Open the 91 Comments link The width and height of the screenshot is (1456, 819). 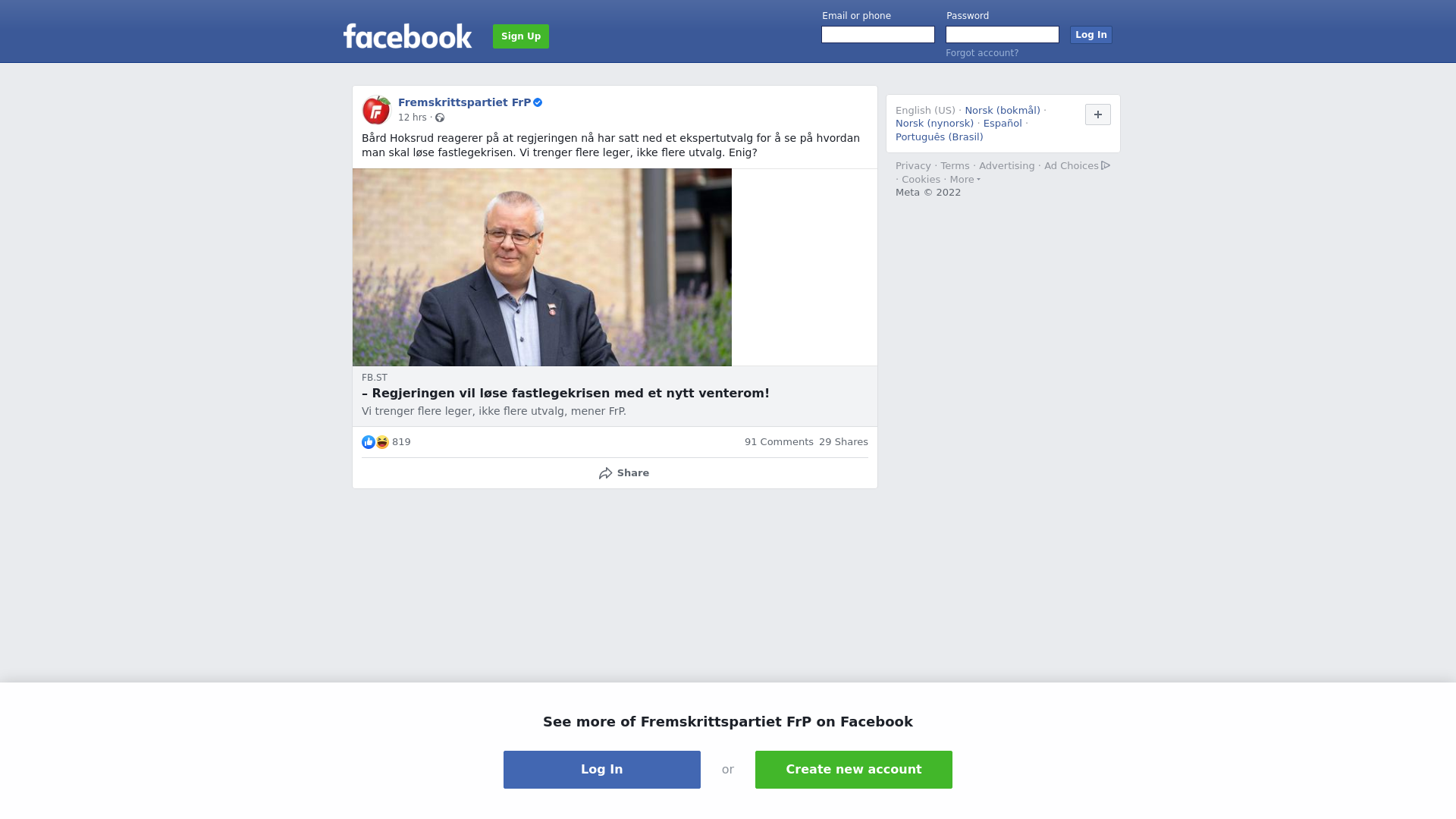click(x=779, y=442)
